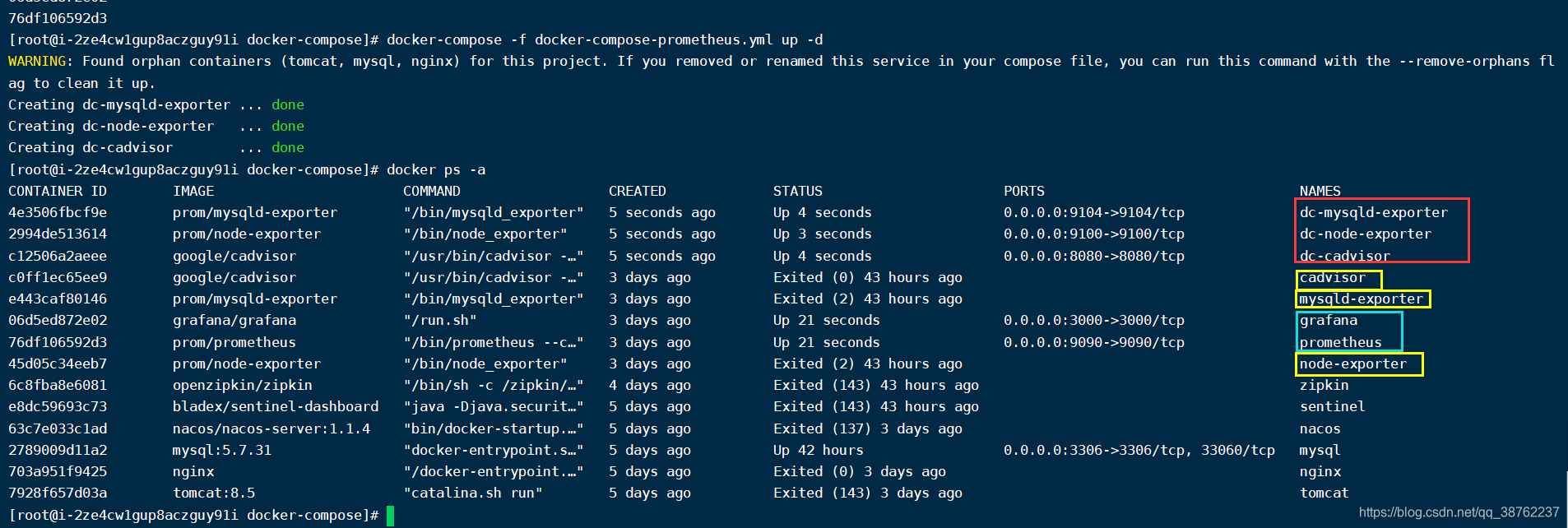Click the "docker ps -a" command line

(x=436, y=169)
